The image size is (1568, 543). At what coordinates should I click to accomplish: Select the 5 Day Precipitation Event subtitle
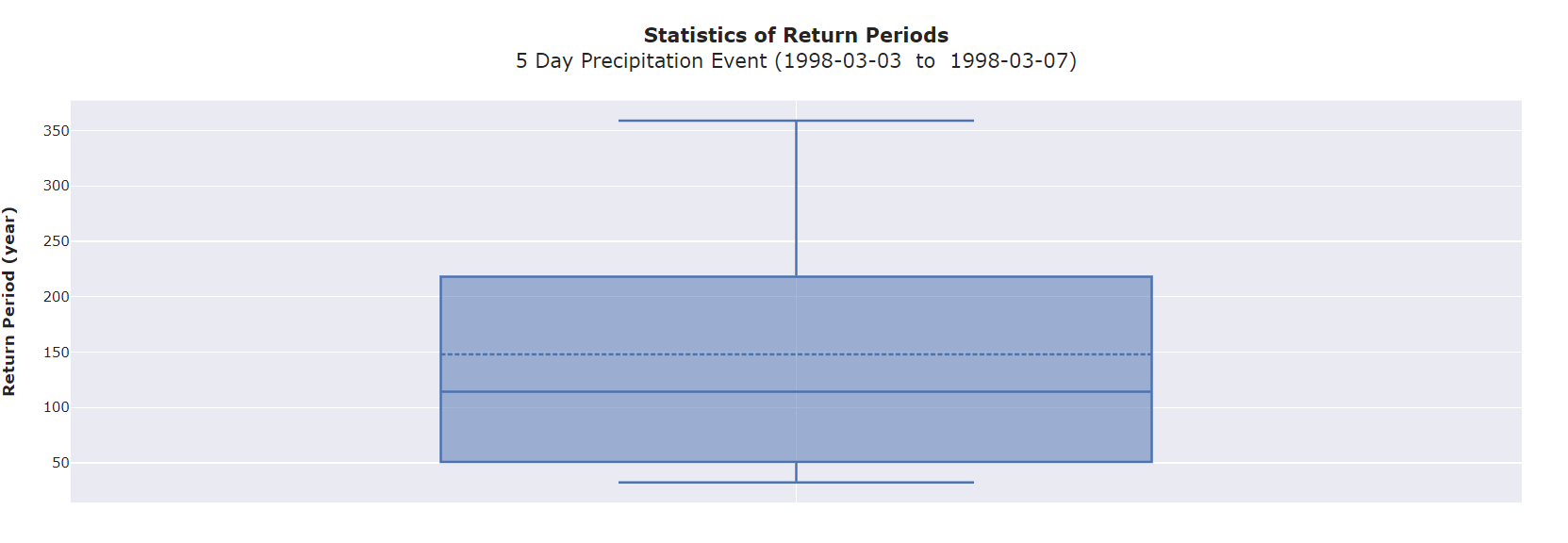(796, 61)
